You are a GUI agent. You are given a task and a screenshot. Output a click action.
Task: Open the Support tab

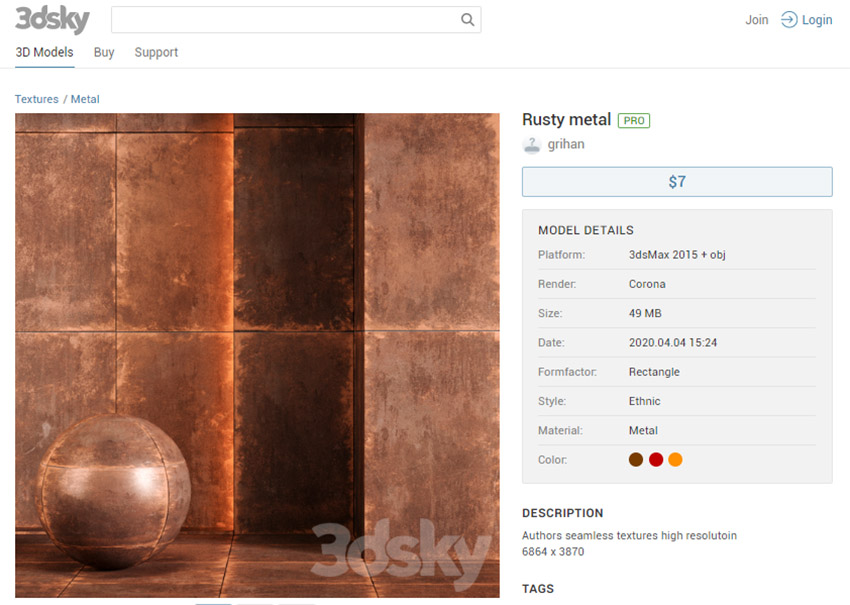click(156, 53)
